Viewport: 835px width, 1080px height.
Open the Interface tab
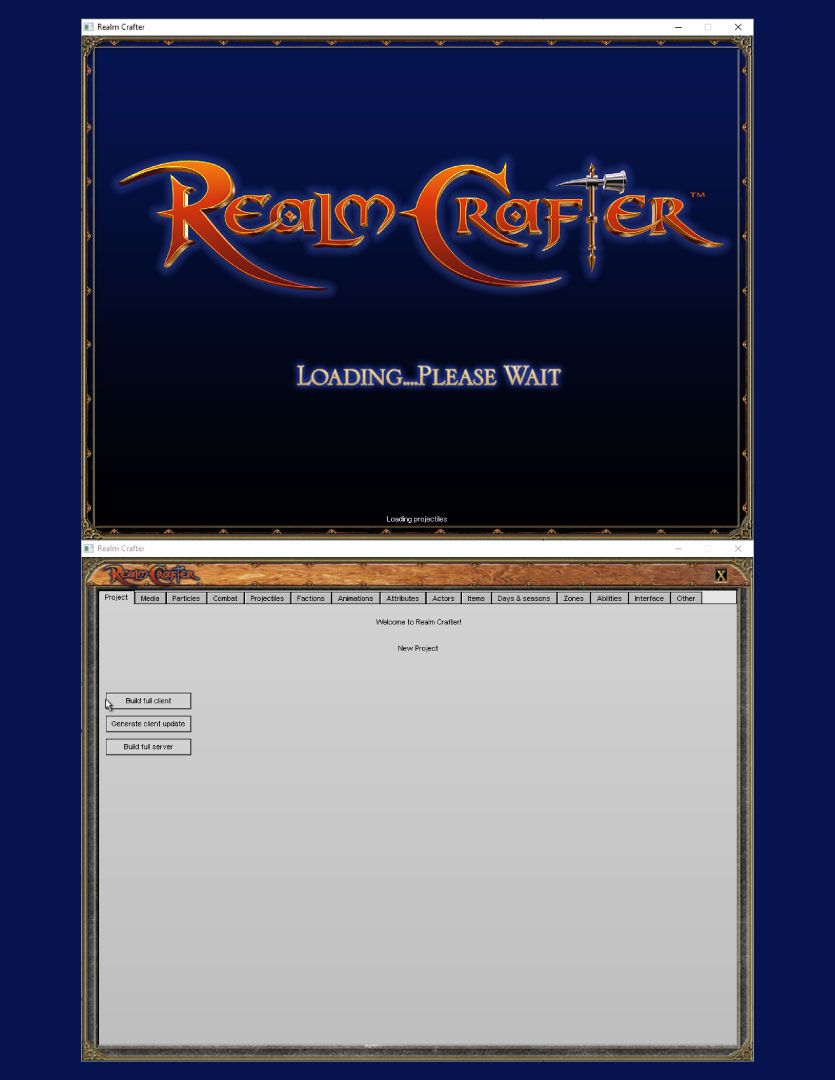[650, 599]
